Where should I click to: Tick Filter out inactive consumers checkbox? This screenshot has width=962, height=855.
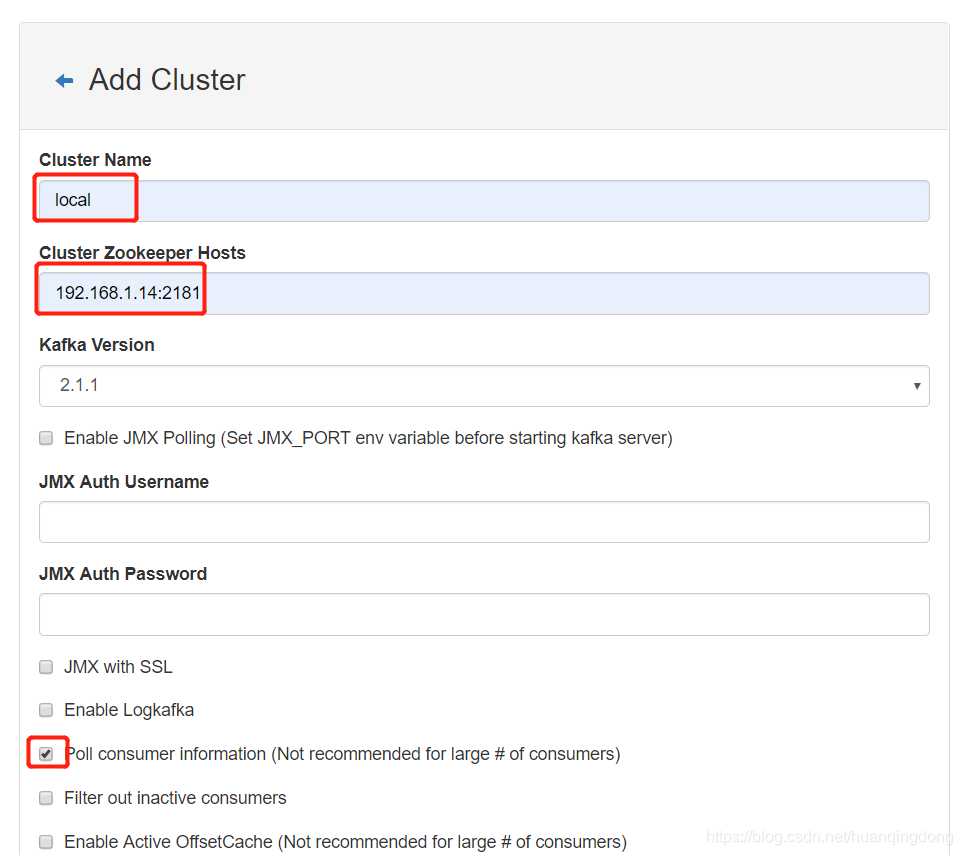coord(46,798)
